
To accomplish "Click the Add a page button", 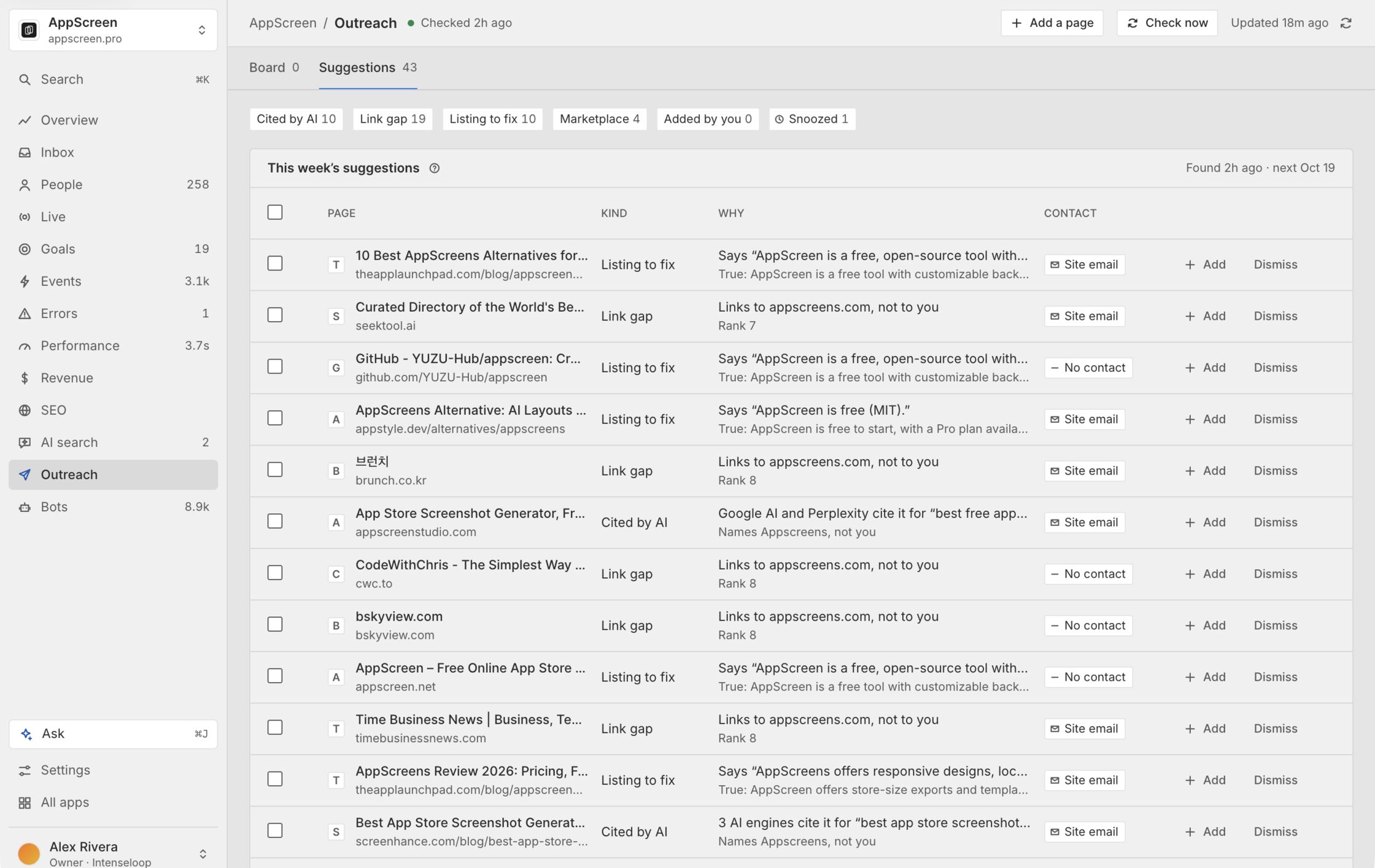I will [1052, 23].
